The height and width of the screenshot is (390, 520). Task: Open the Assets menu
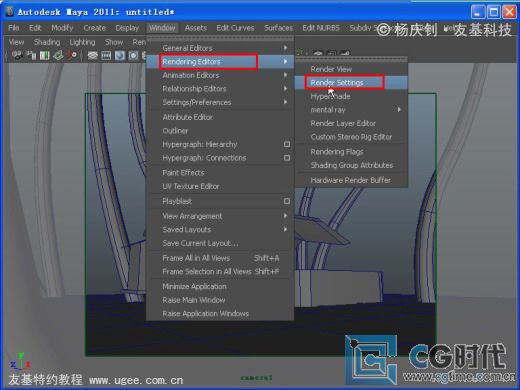point(196,28)
